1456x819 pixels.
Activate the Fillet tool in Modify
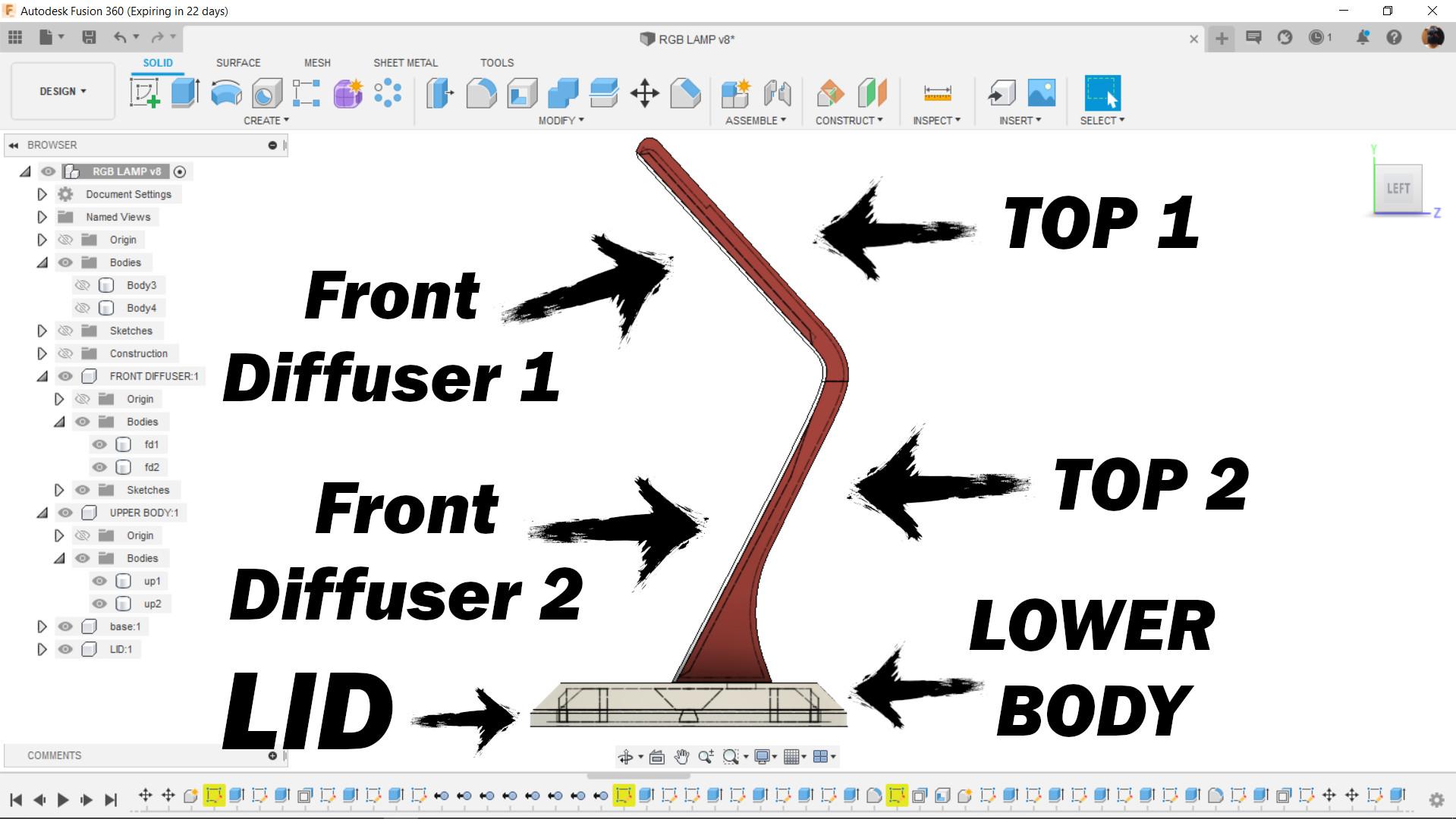481,92
